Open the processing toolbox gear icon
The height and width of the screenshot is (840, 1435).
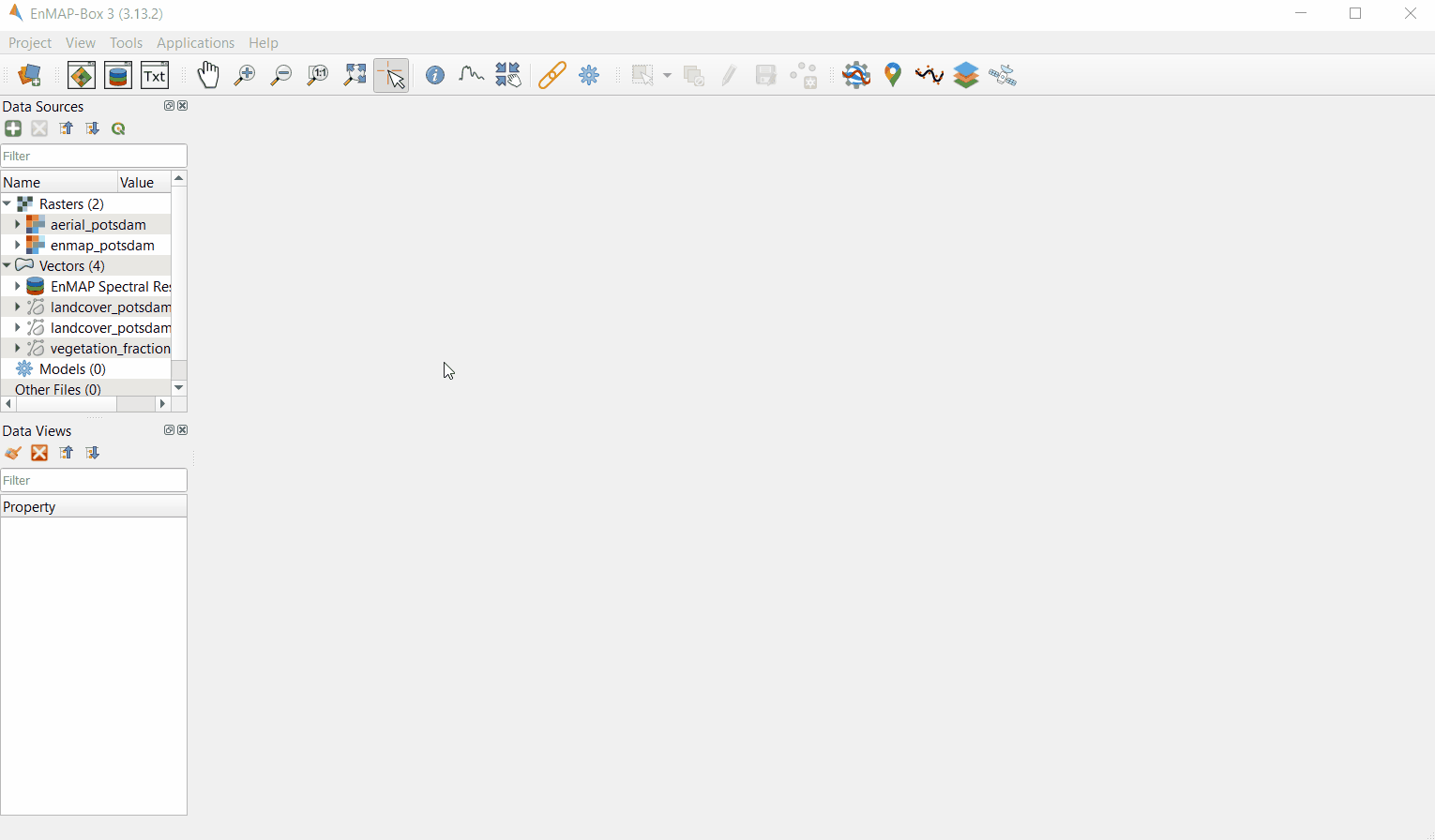856,75
